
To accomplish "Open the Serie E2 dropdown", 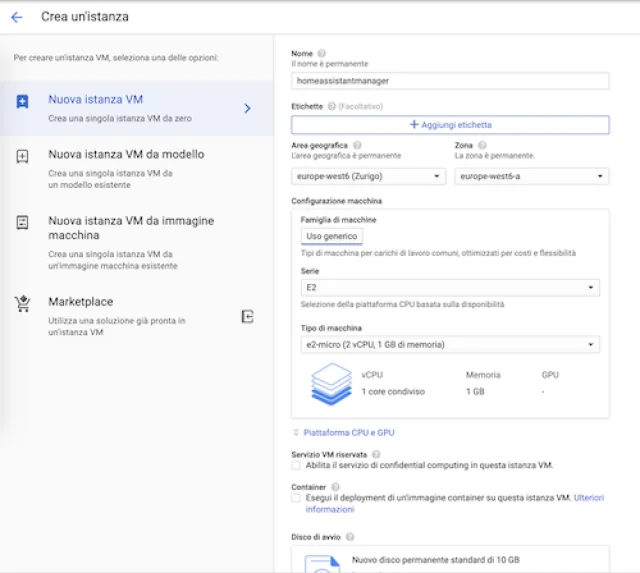I will (x=449, y=288).
